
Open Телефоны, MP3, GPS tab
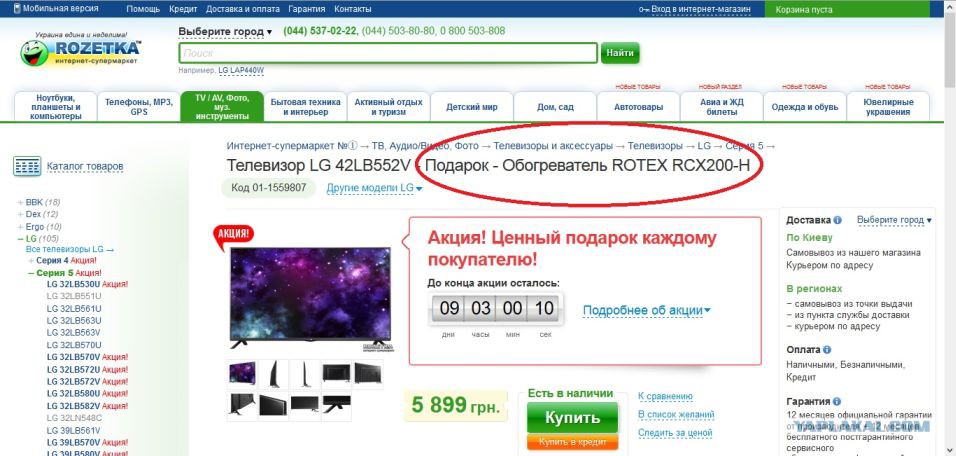139,107
